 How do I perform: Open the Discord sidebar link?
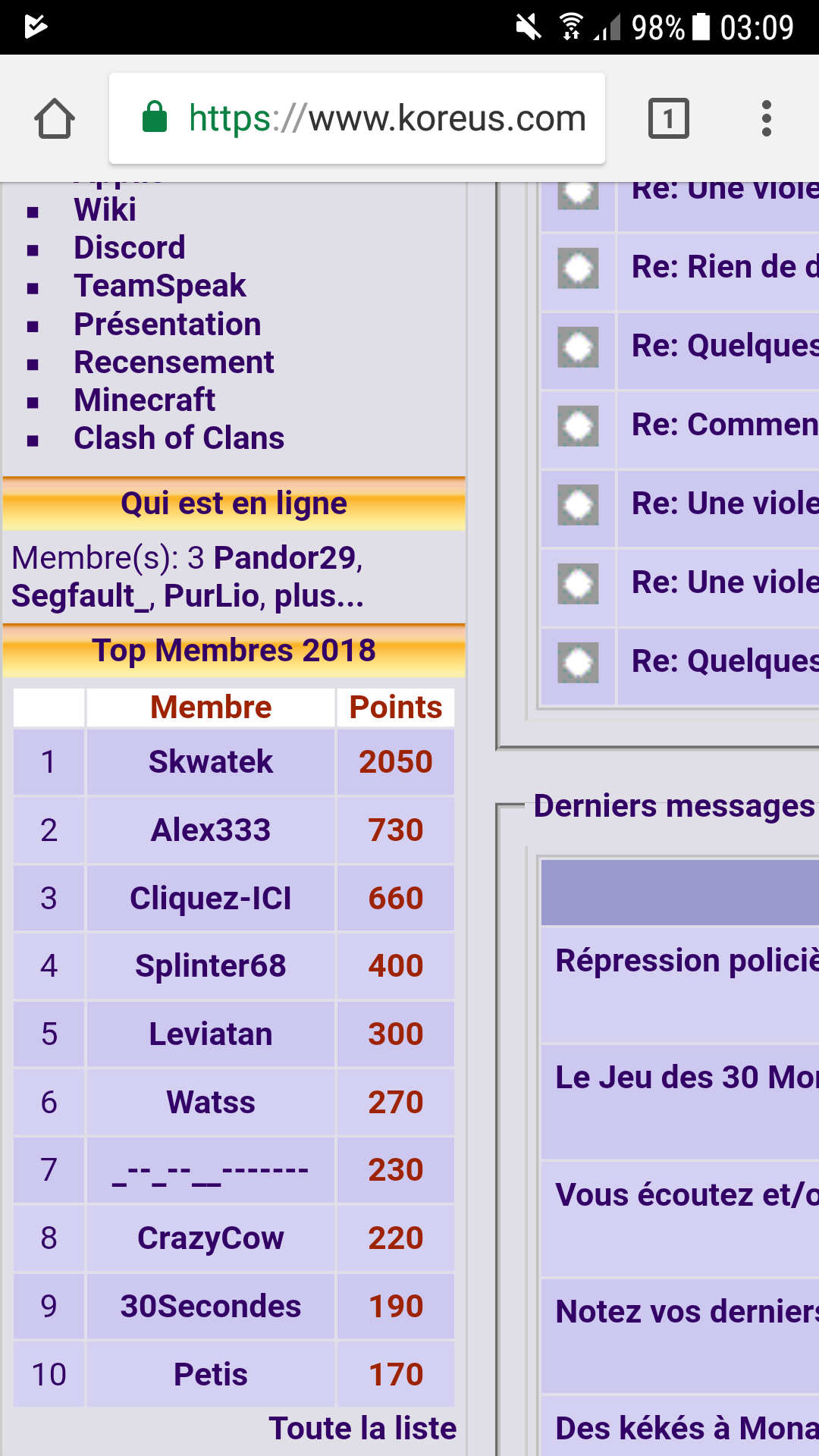(x=130, y=248)
